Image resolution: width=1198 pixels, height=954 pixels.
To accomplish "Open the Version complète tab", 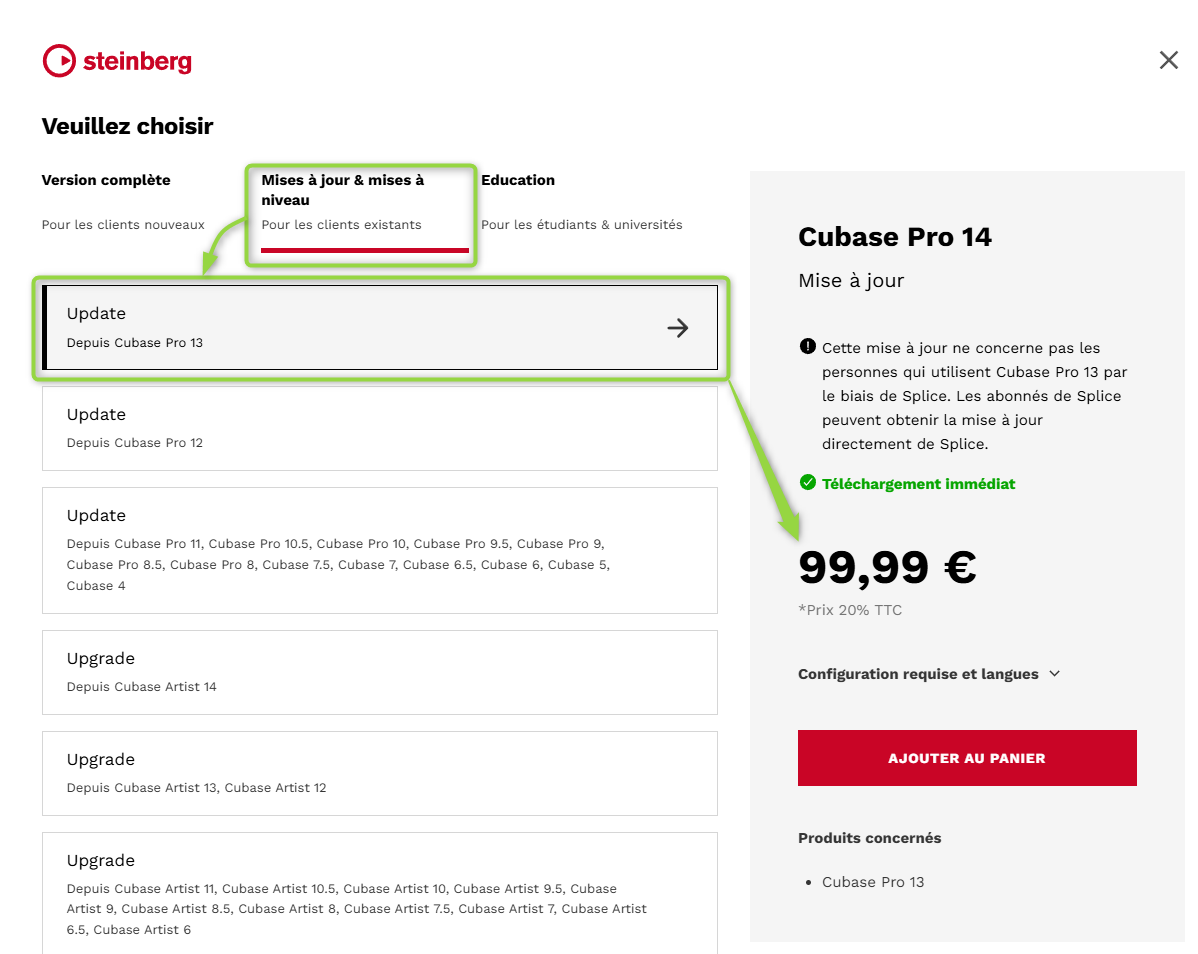I will (123, 202).
